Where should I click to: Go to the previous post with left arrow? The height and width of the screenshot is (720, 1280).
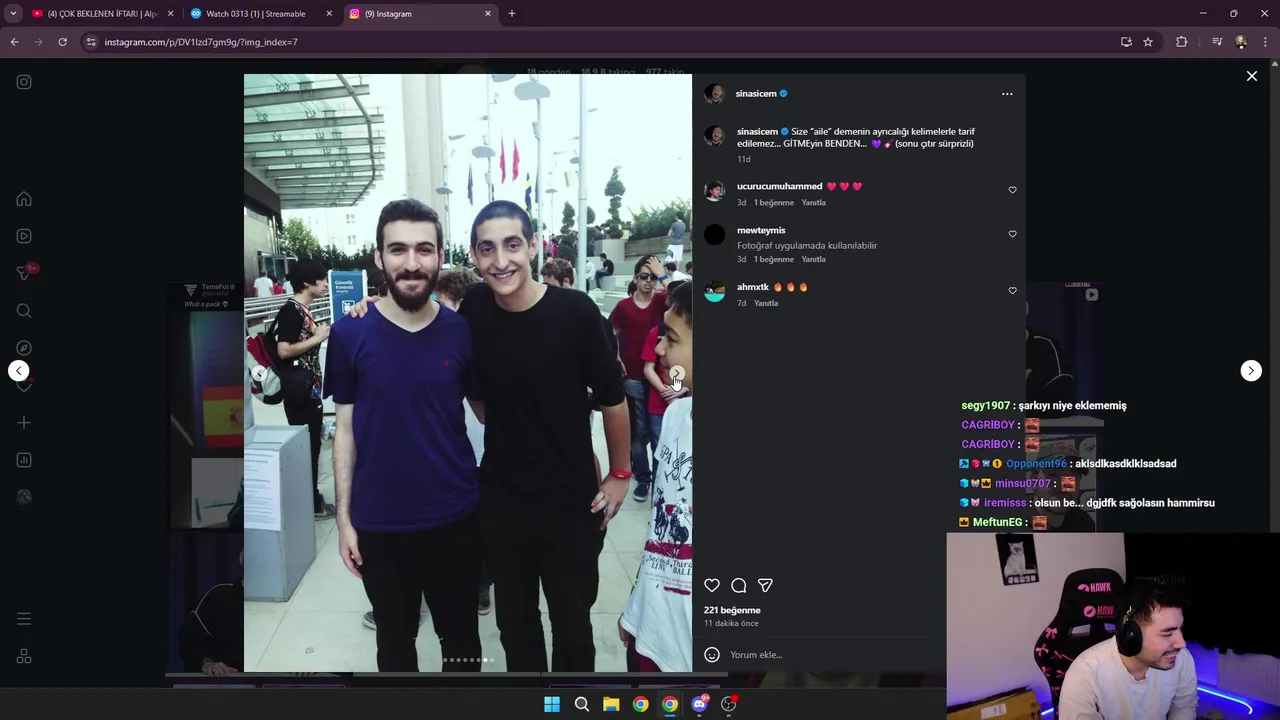coord(19,371)
